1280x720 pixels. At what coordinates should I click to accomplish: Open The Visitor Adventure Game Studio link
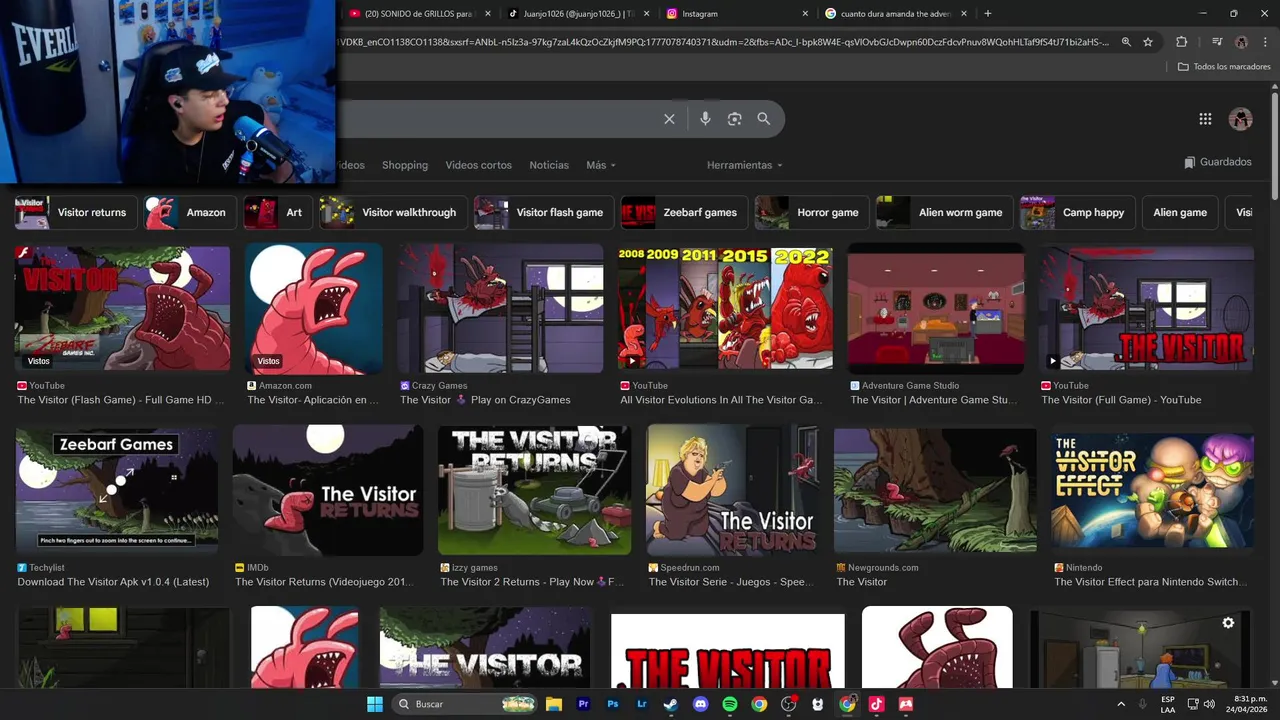click(934, 400)
